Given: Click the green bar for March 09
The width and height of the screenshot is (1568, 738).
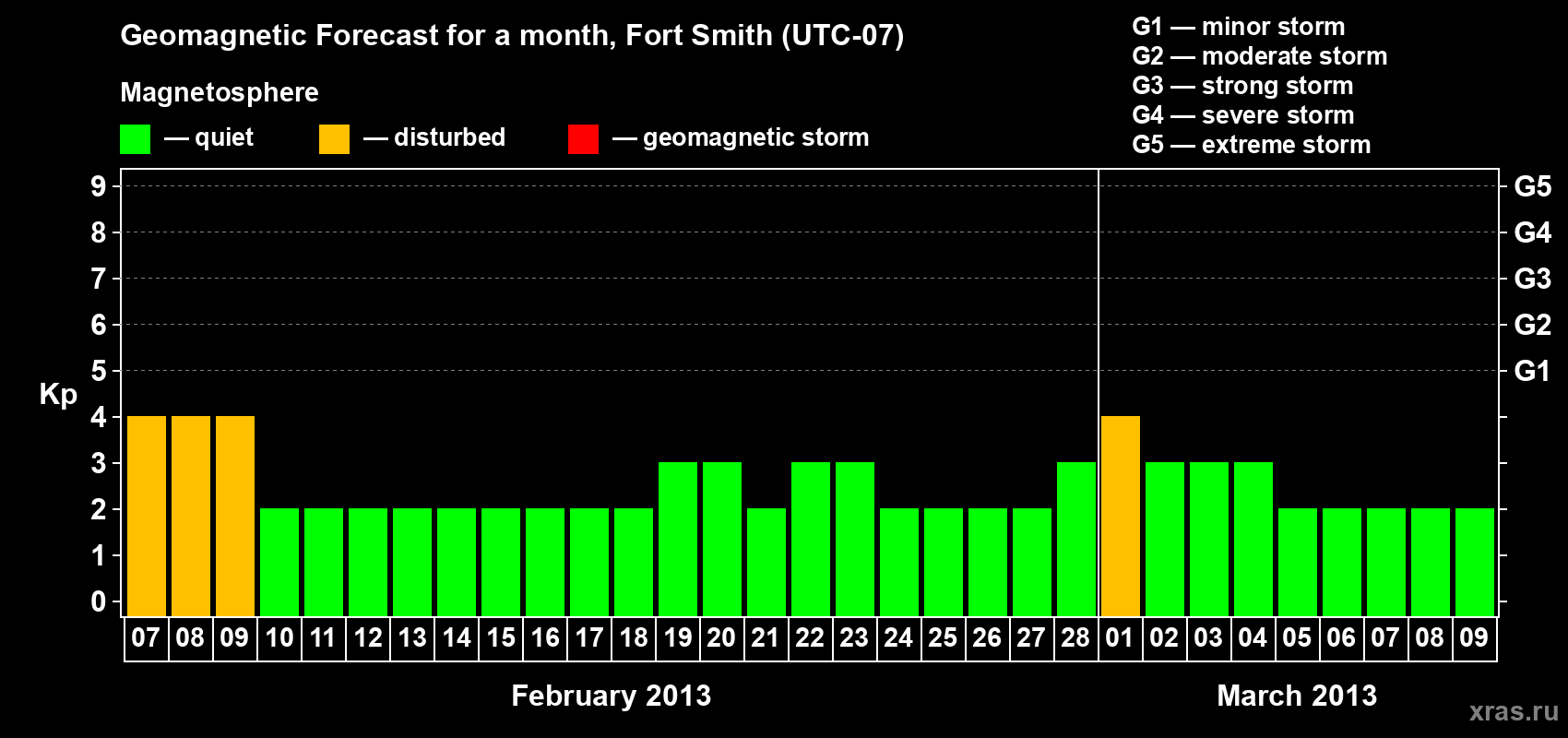Looking at the screenshot, I should tap(1475, 562).
